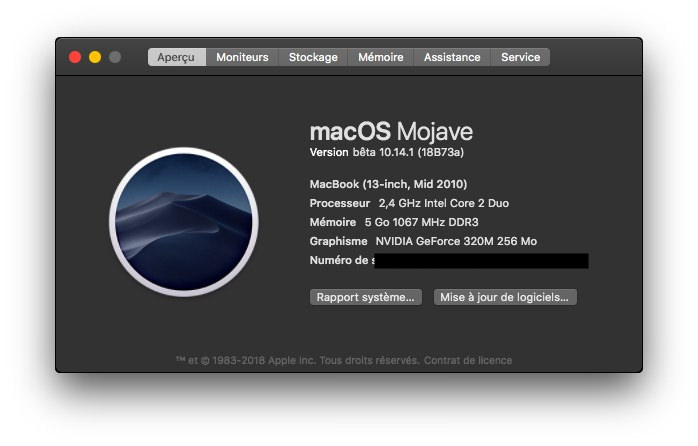698x446 pixels.
Task: Open the Moniteurs tab
Action: pos(242,57)
